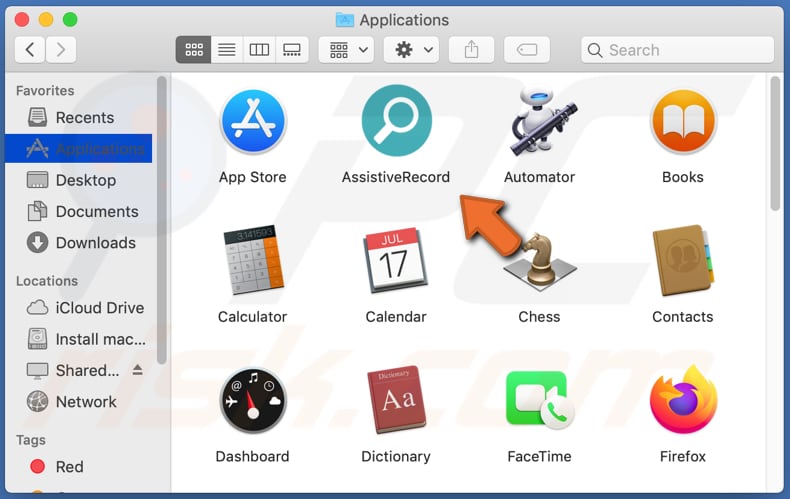Select the Books app icon
This screenshot has width=790, height=499.
pos(683,121)
